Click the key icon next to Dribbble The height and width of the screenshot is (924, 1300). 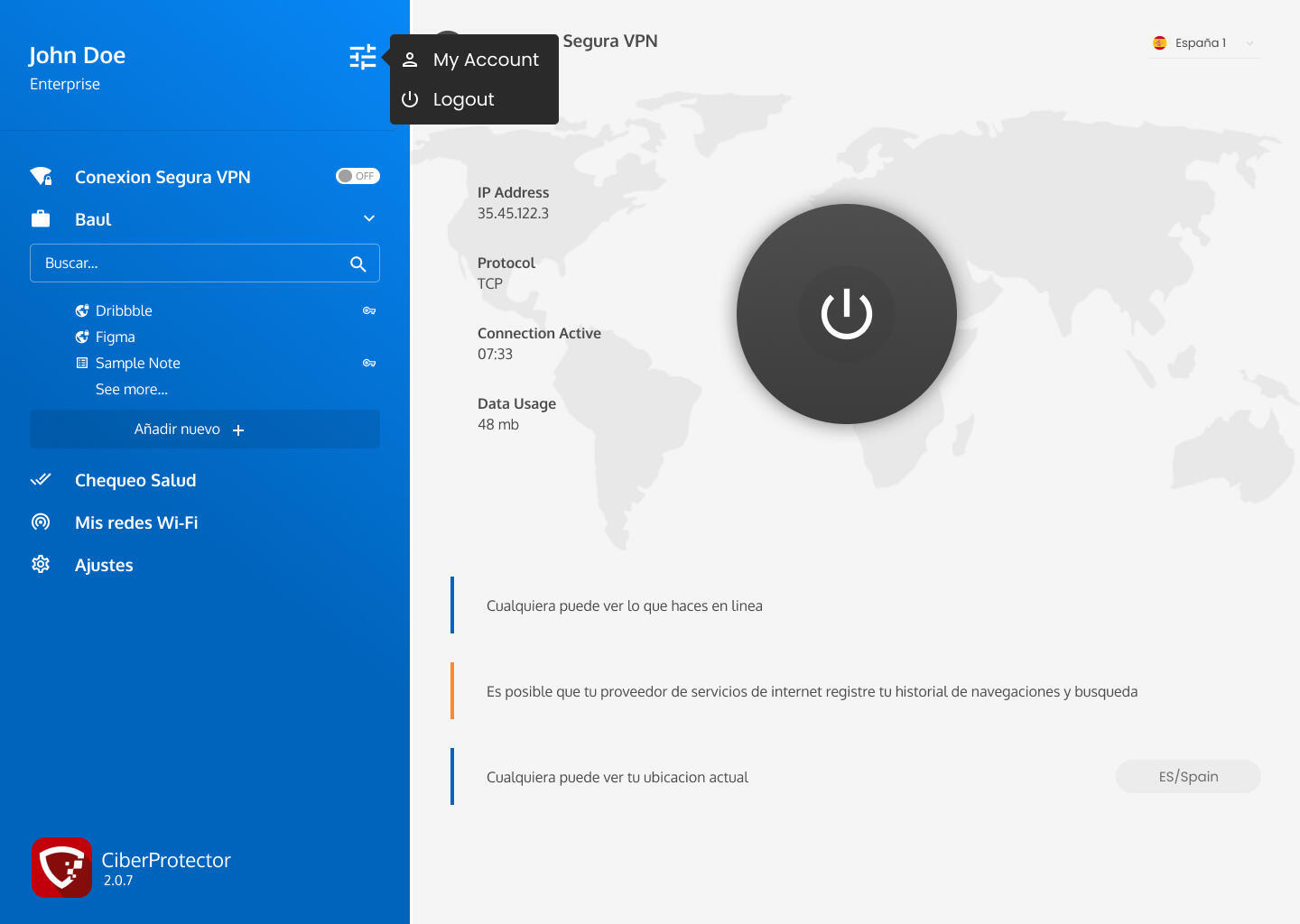pyautogui.click(x=369, y=310)
